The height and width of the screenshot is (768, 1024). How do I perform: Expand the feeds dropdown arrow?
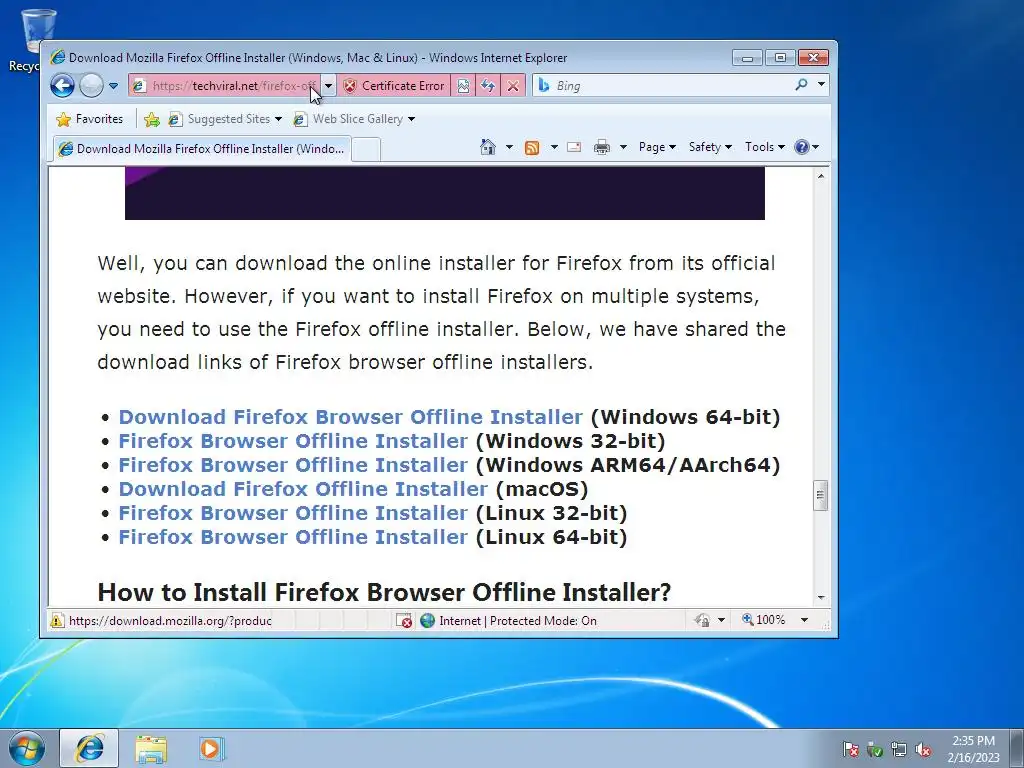tap(554, 147)
